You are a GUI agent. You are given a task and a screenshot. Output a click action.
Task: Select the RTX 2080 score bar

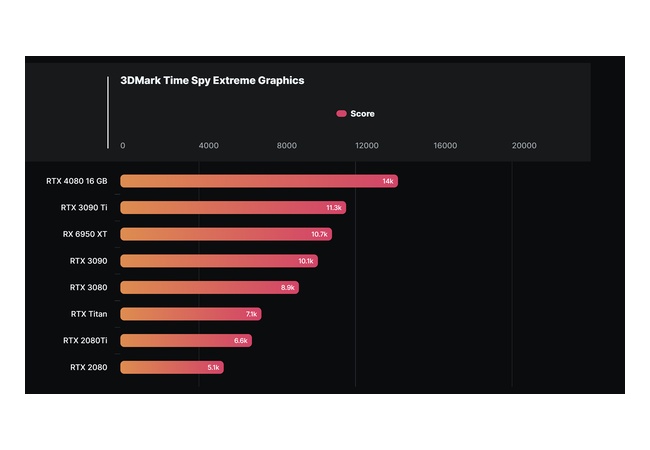point(172,367)
